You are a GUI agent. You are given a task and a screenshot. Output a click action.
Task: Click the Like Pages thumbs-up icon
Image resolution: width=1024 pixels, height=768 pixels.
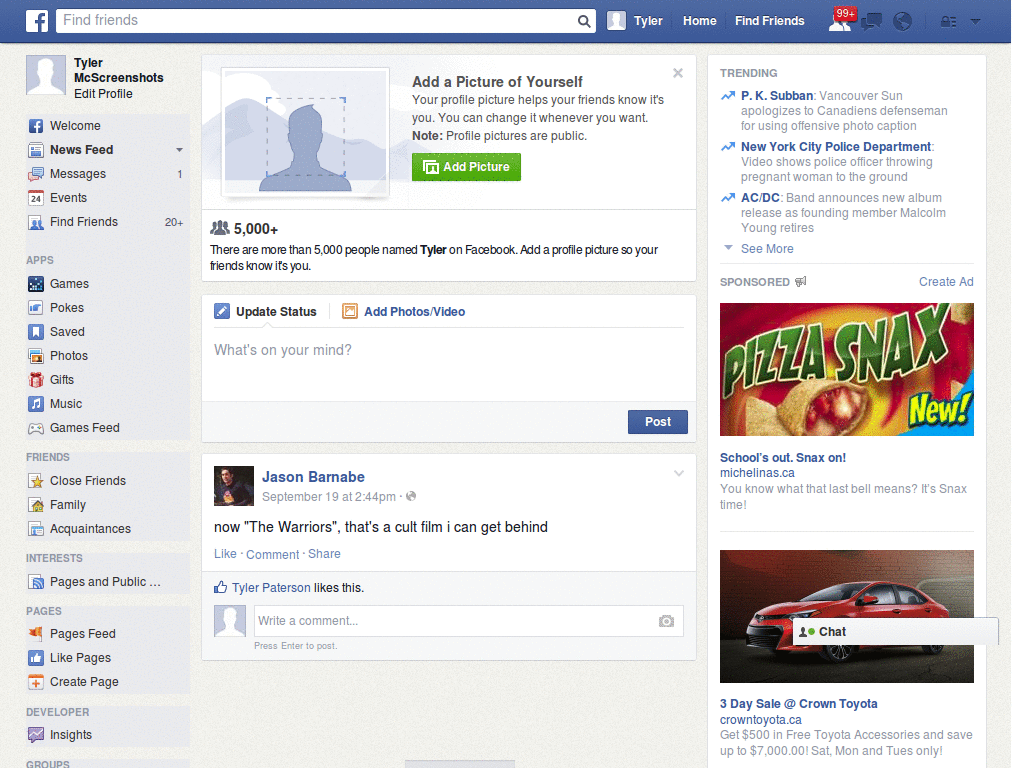click(x=36, y=658)
